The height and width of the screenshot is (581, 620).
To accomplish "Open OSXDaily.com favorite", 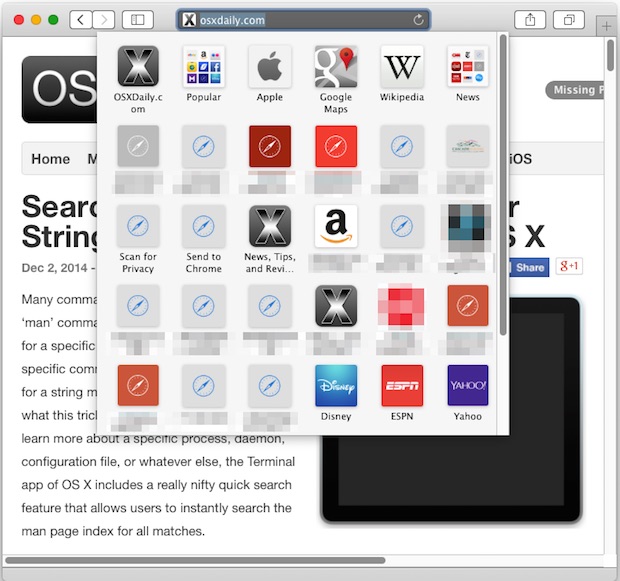I will tap(138, 79).
